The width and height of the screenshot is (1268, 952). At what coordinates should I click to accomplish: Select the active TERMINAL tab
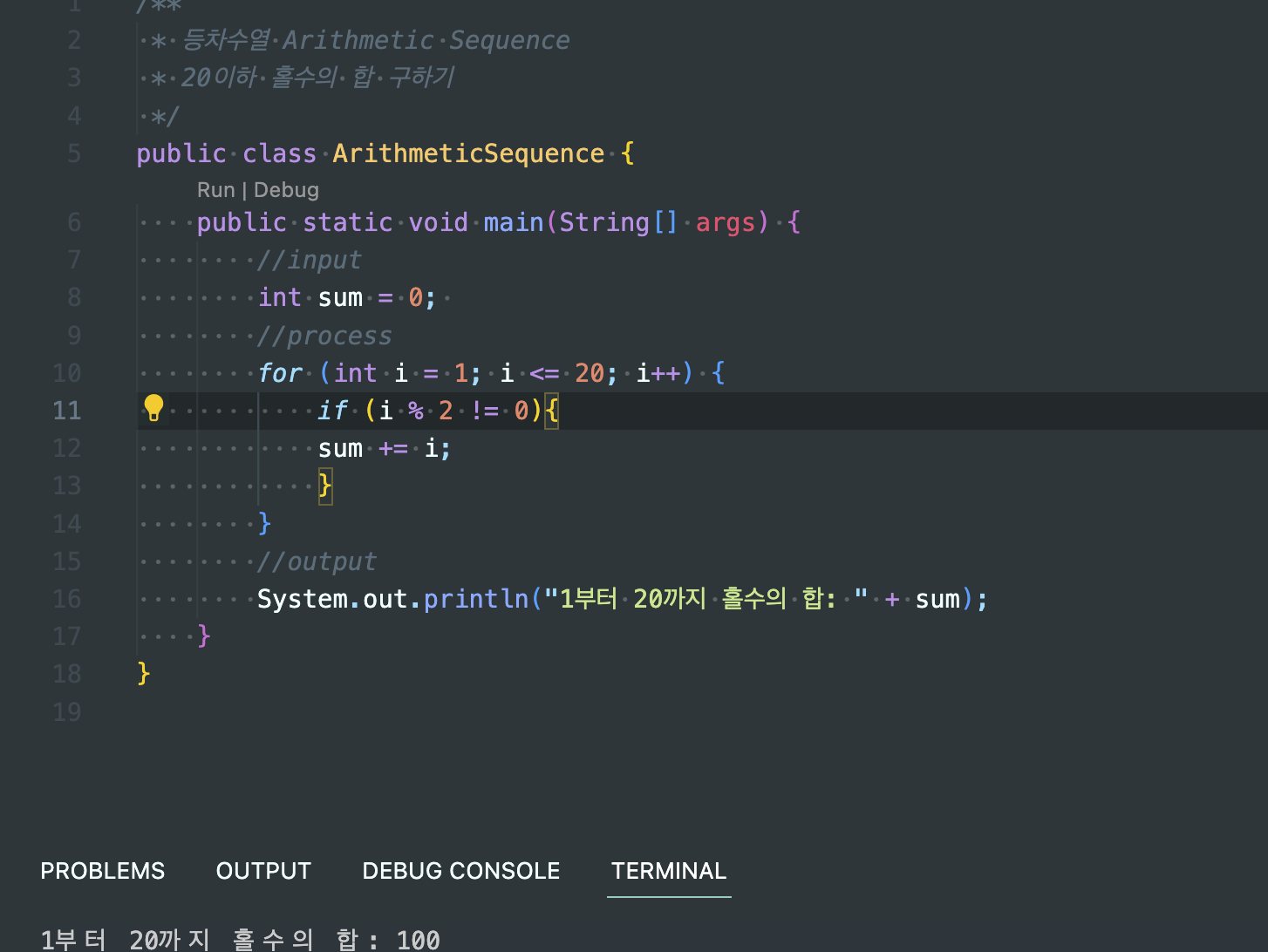pyautogui.click(x=669, y=871)
